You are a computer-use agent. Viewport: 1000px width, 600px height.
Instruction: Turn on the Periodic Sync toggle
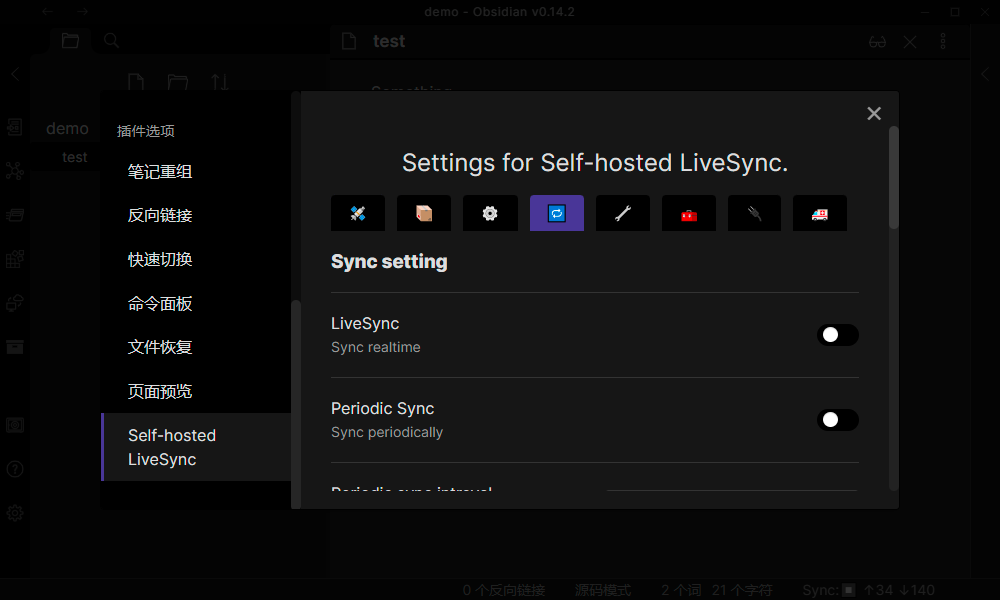[x=837, y=420]
